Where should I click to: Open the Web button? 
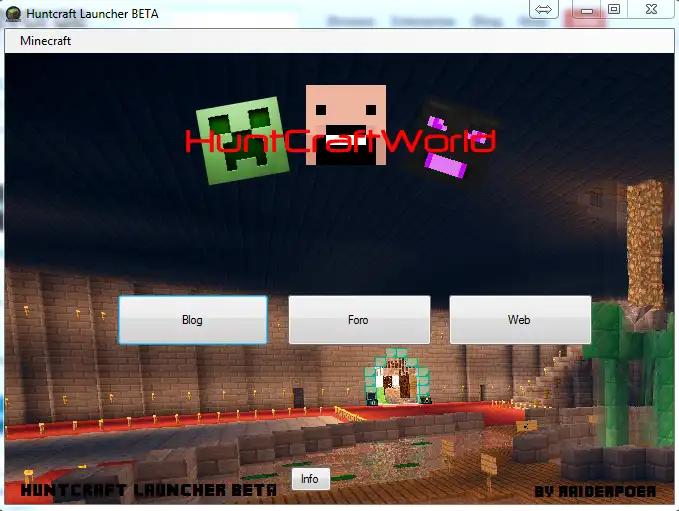(x=520, y=320)
